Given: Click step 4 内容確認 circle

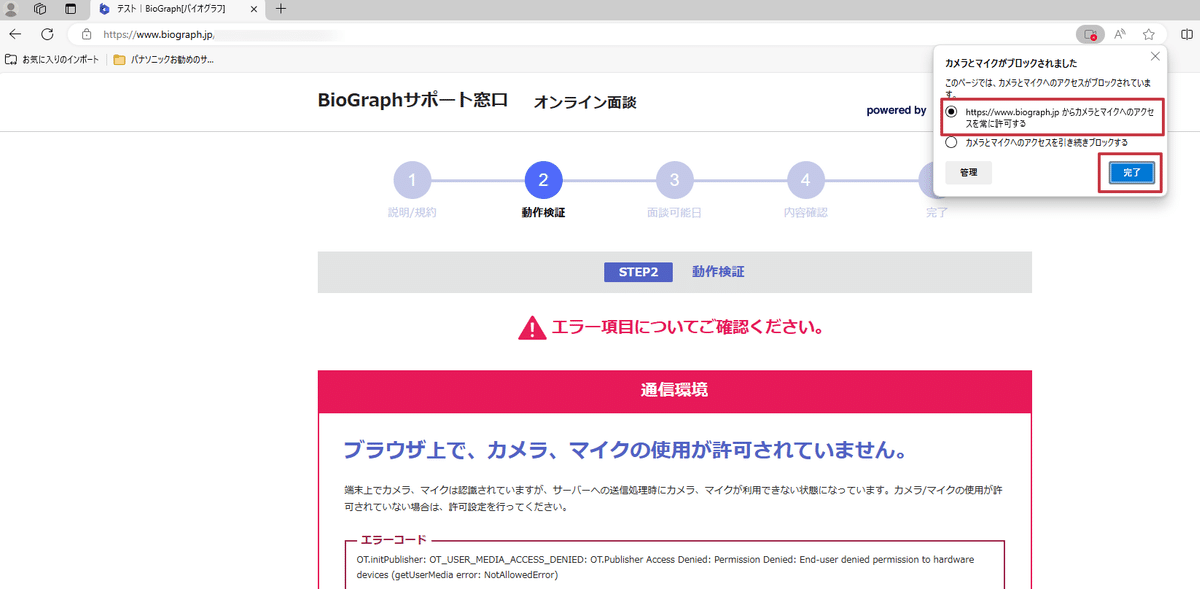Looking at the screenshot, I should tap(805, 181).
